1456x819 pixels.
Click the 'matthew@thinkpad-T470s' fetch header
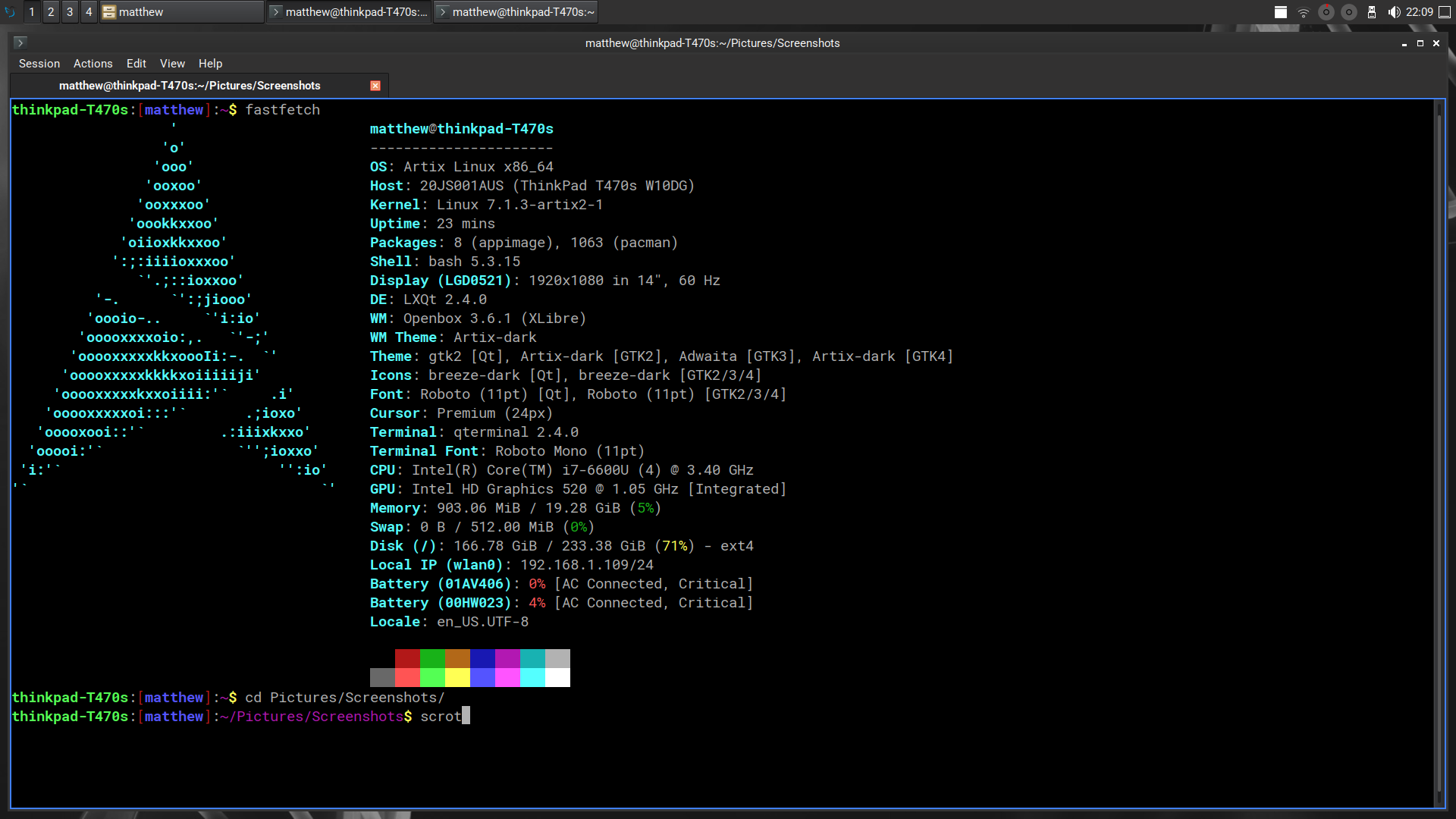462,129
